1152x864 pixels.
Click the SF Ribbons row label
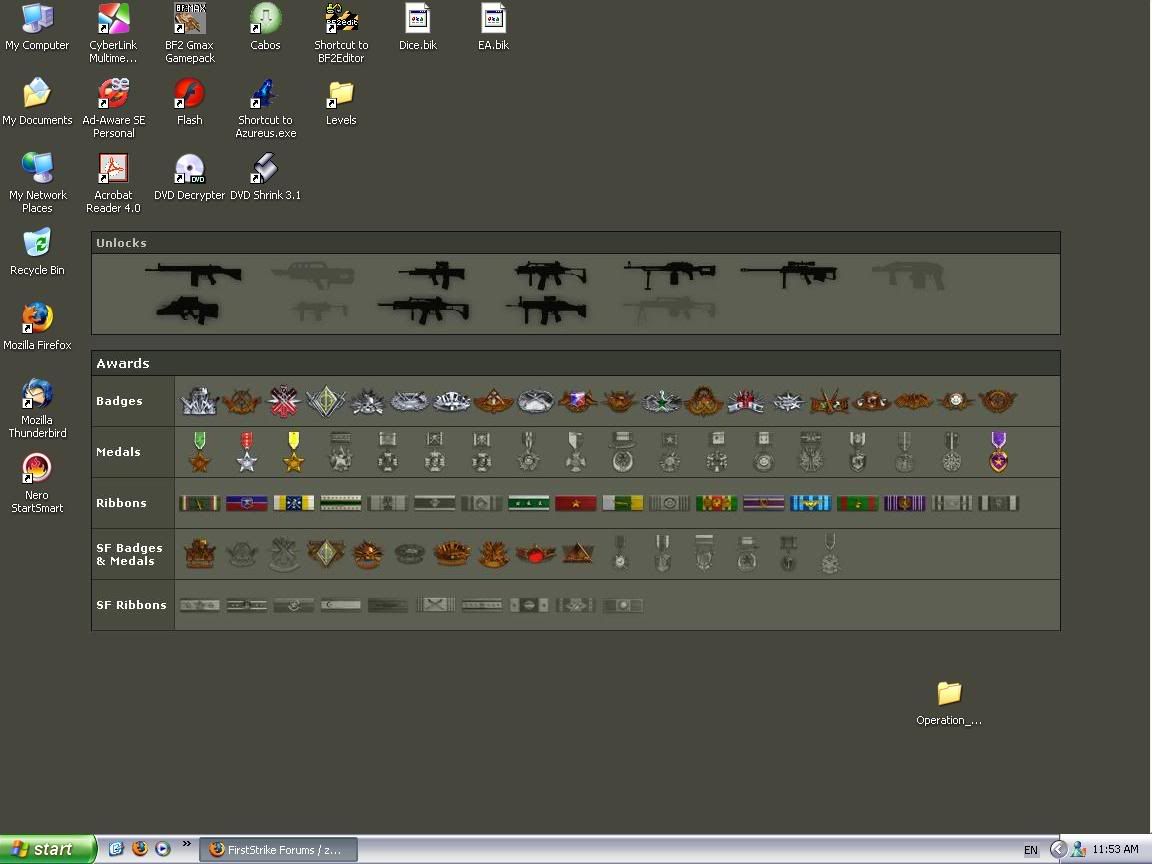(132, 605)
